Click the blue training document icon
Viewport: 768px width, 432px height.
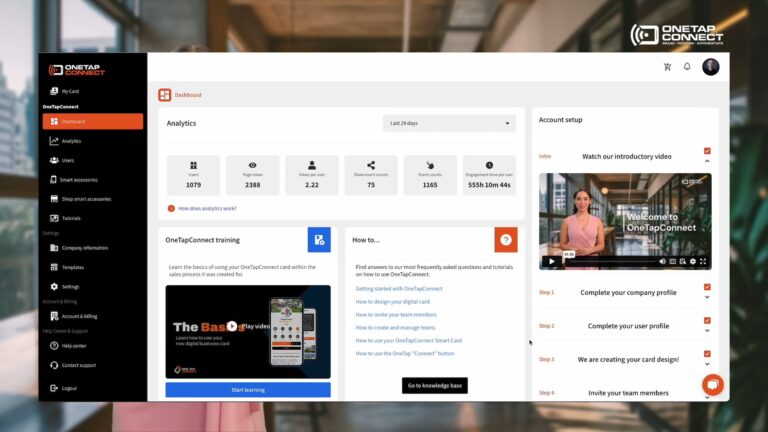tap(319, 240)
